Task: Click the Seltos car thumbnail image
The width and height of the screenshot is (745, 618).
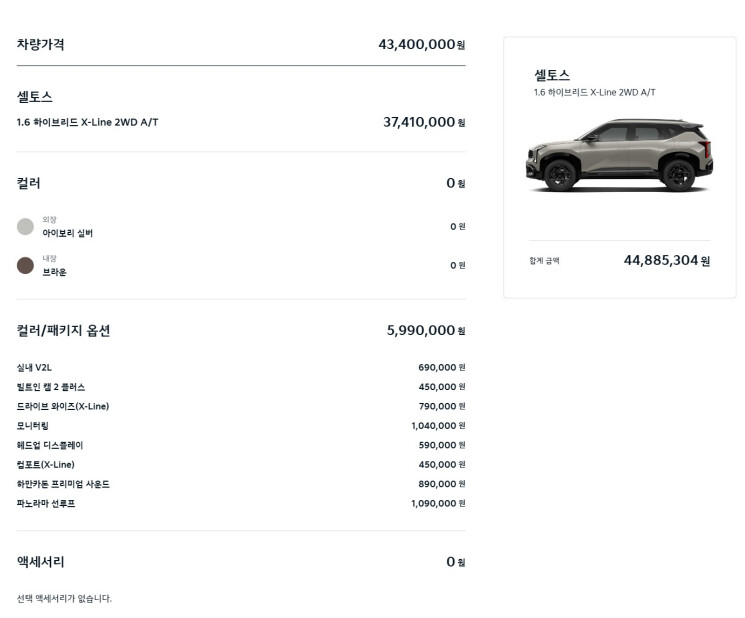Action: coord(619,155)
